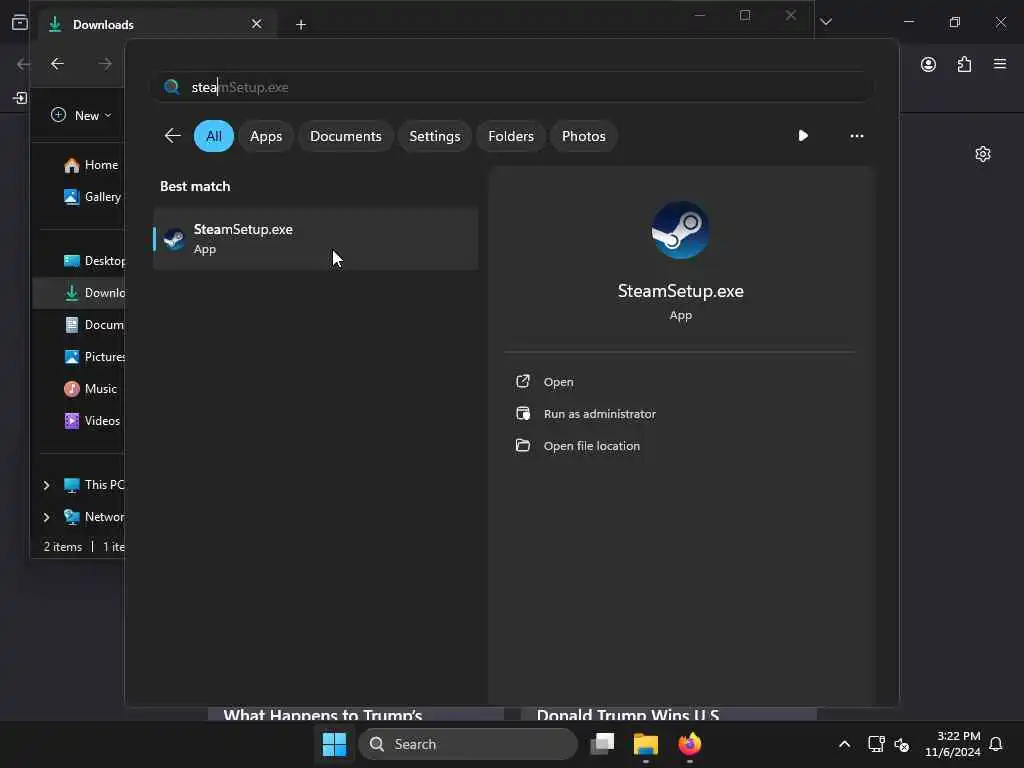1024x768 pixels.
Task: Open file location of SteamSetup.exe
Action: (592, 446)
